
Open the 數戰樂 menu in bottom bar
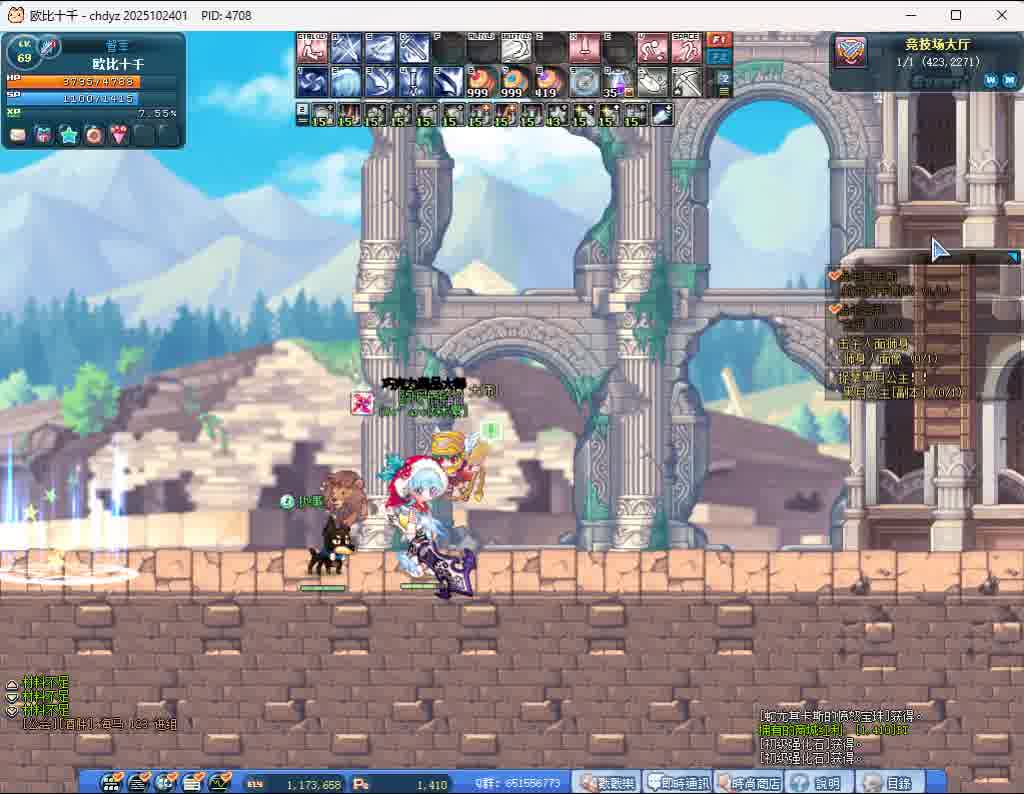[x=605, y=783]
